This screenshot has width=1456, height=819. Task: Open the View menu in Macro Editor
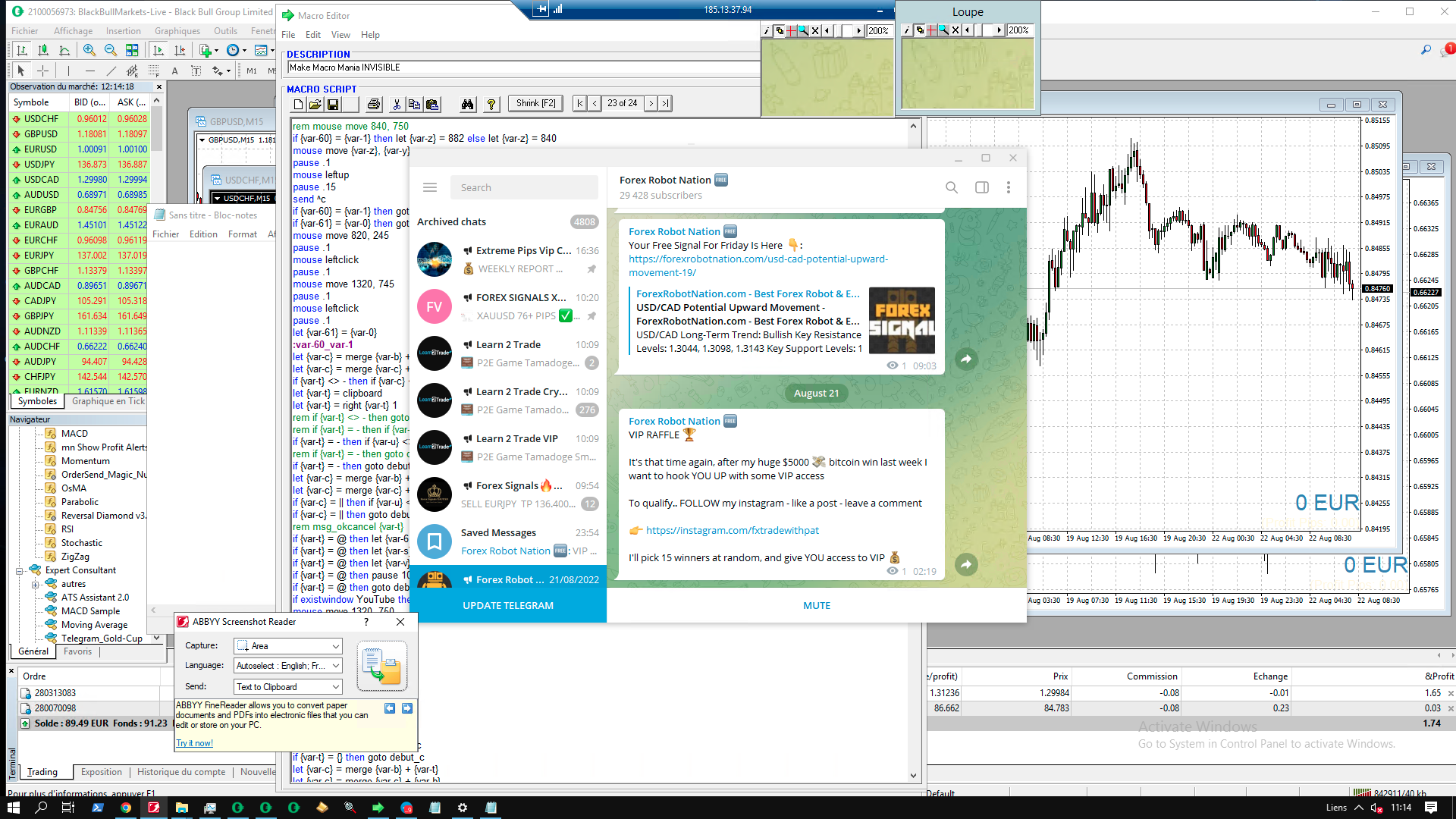click(x=340, y=35)
